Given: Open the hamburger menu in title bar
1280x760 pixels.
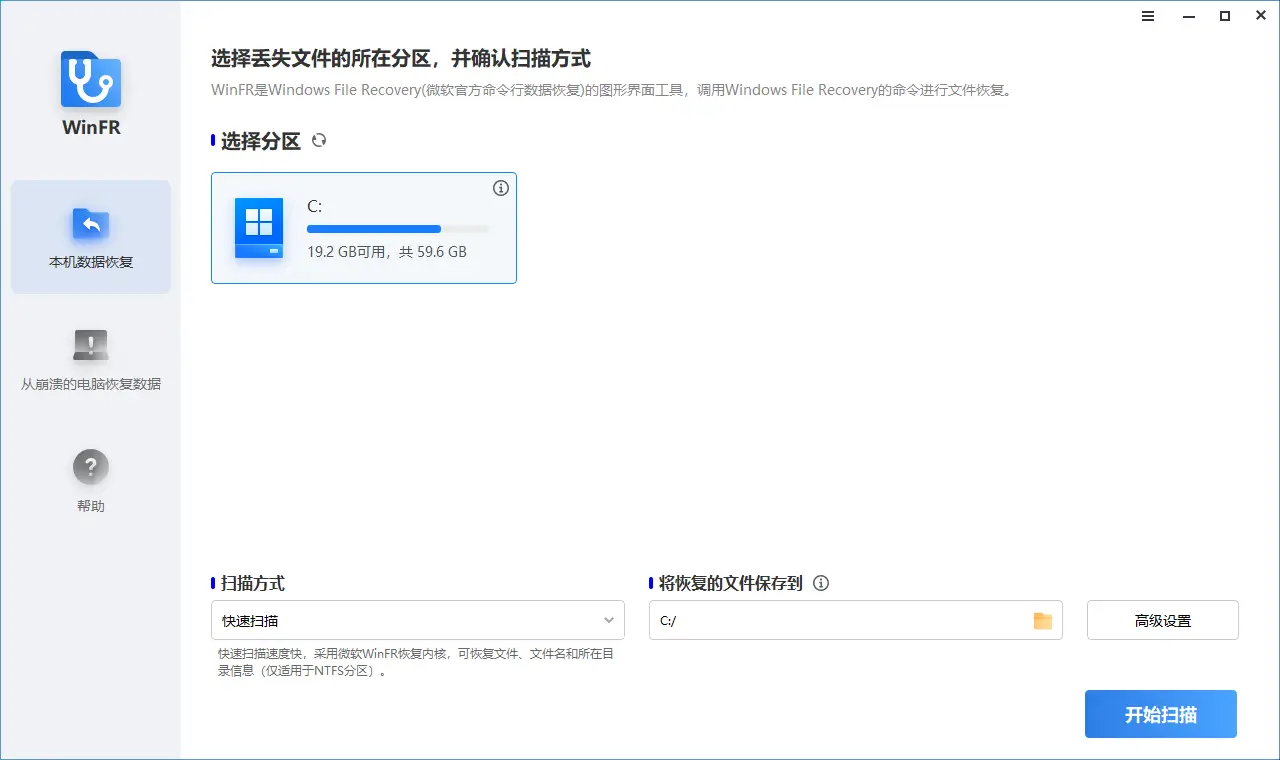Looking at the screenshot, I should (1148, 16).
